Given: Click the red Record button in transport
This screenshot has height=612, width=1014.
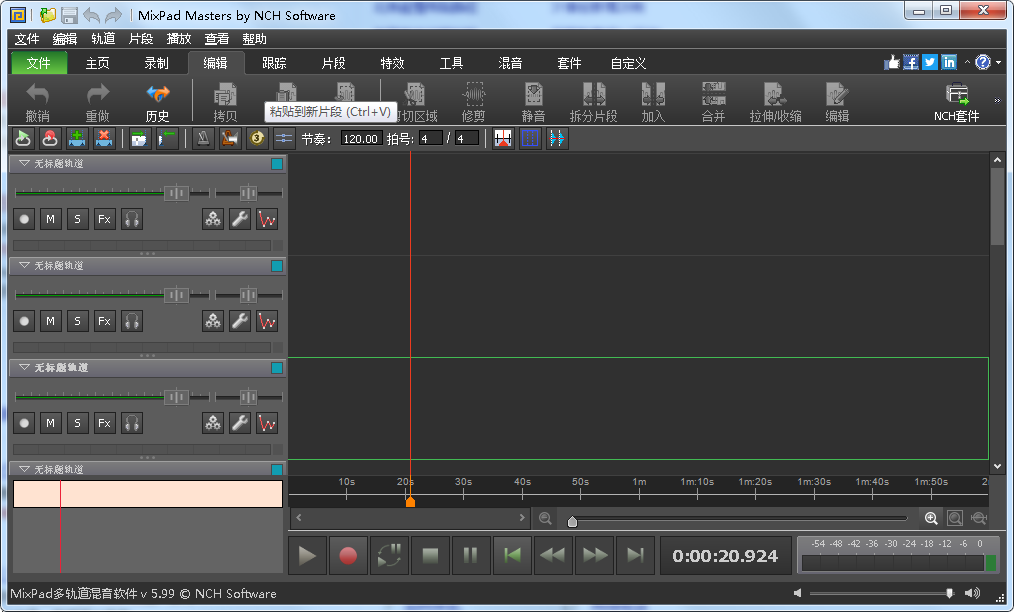Looking at the screenshot, I should pyautogui.click(x=348, y=556).
